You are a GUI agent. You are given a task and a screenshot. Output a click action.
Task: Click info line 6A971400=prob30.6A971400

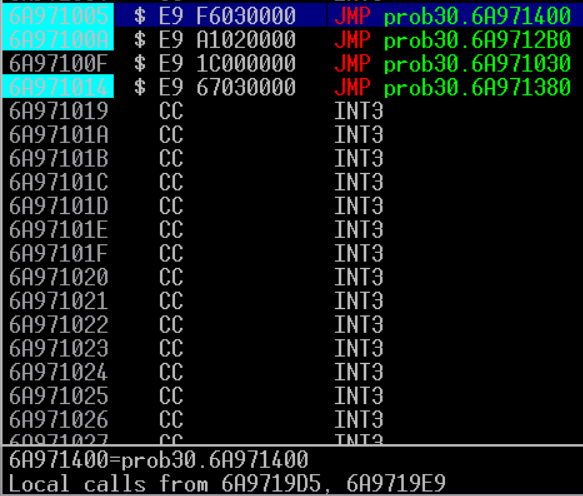point(158,460)
